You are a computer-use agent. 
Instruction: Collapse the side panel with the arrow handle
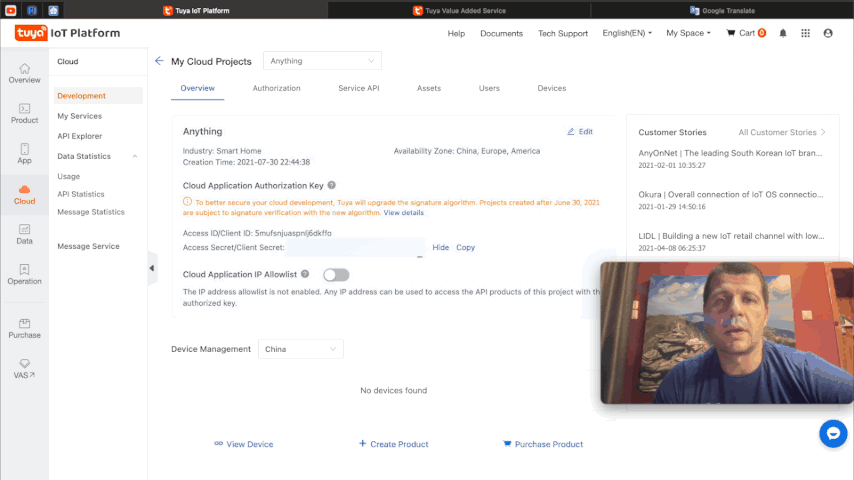[x=152, y=268]
